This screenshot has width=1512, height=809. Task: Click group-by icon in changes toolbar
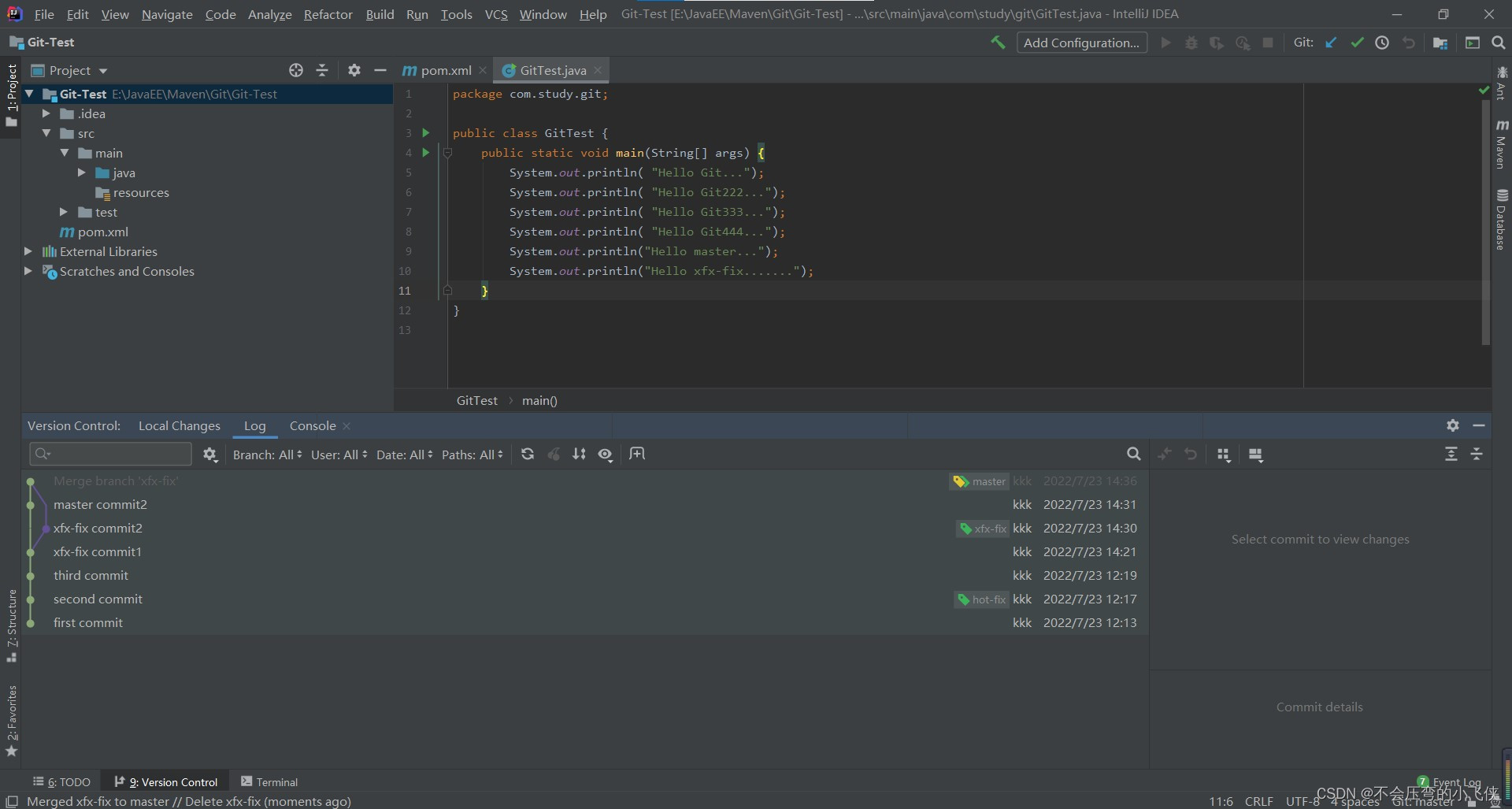coord(1223,455)
